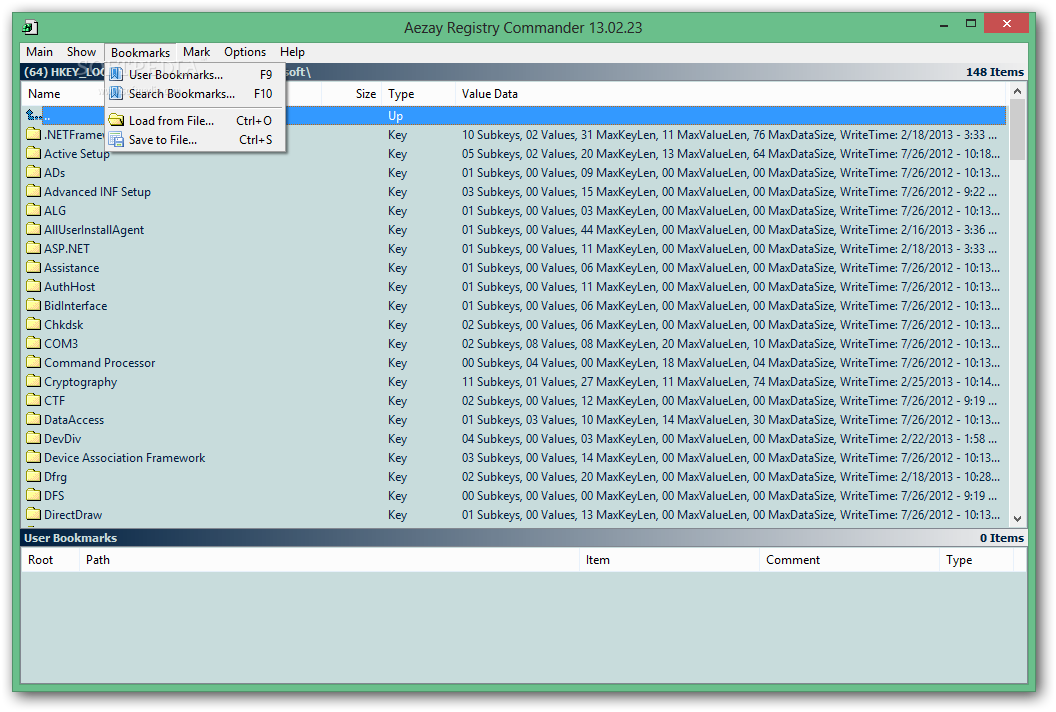Click the ADs folder icon
Image resolution: width=1056 pixels, height=712 pixels.
34,172
